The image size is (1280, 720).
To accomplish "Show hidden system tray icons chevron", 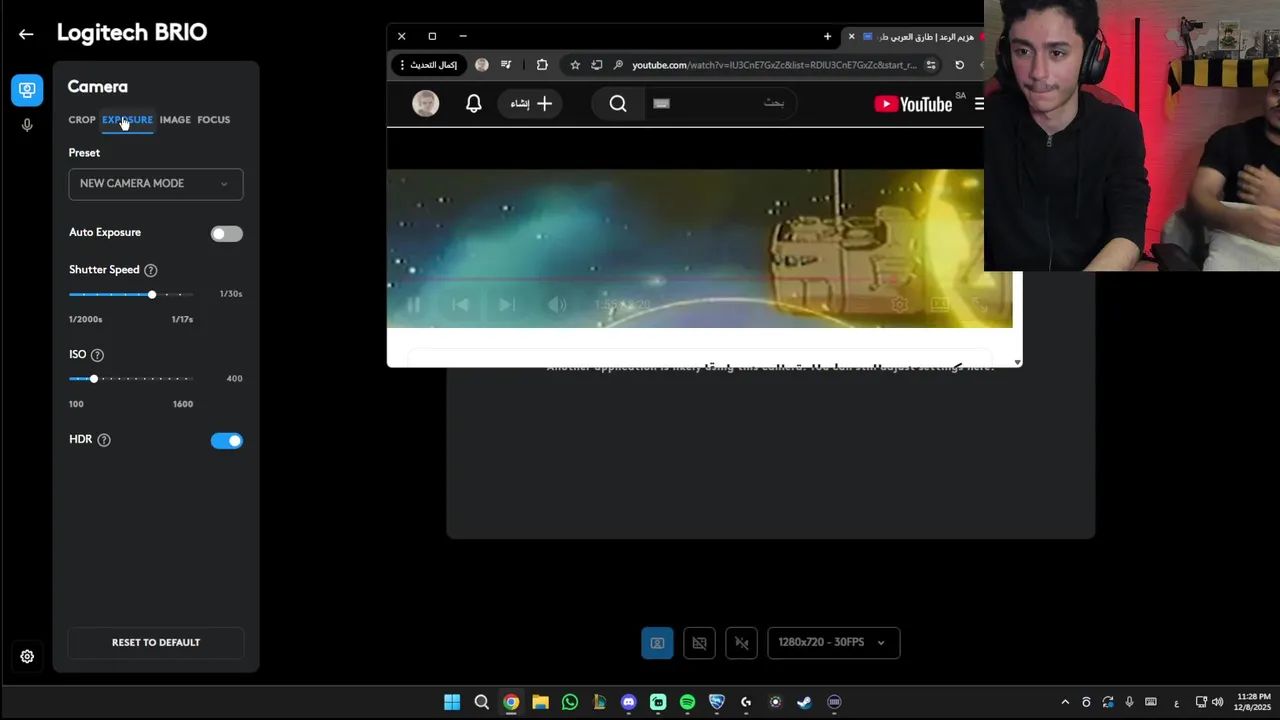I will 1065,702.
